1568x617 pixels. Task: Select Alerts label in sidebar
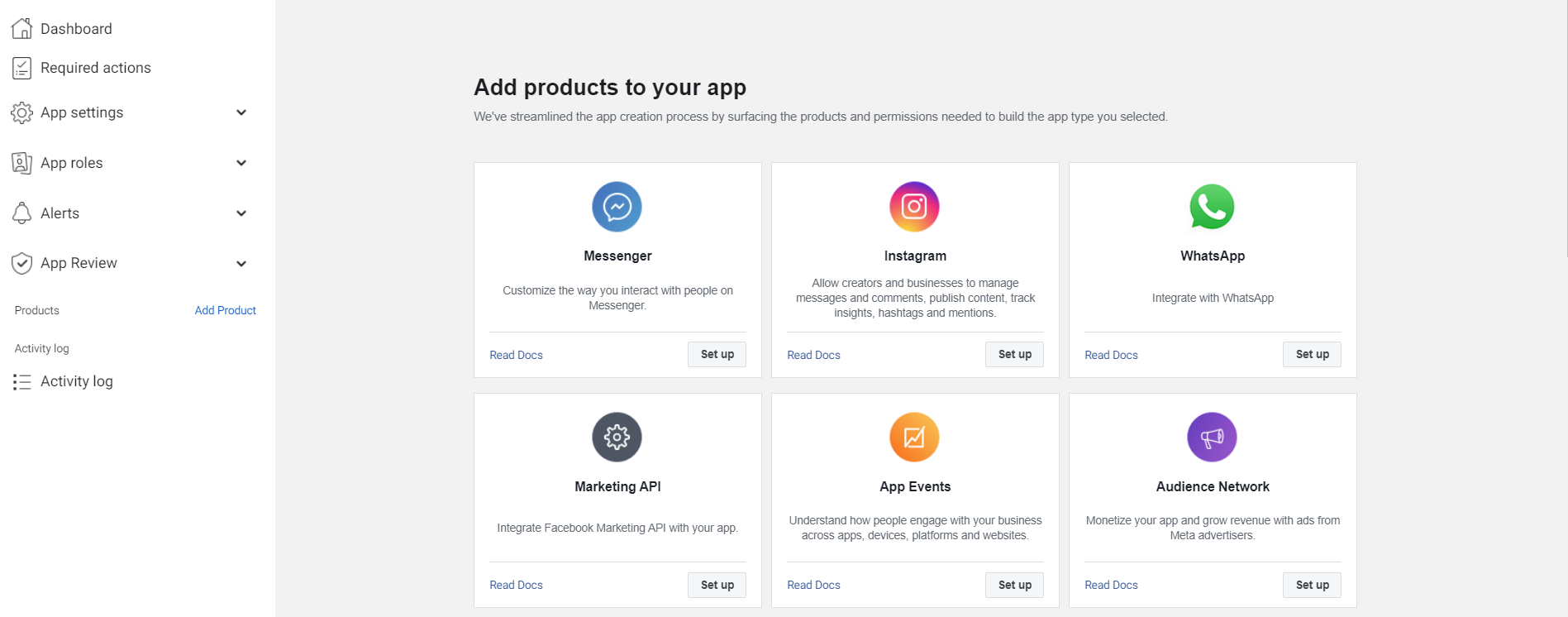(x=60, y=213)
